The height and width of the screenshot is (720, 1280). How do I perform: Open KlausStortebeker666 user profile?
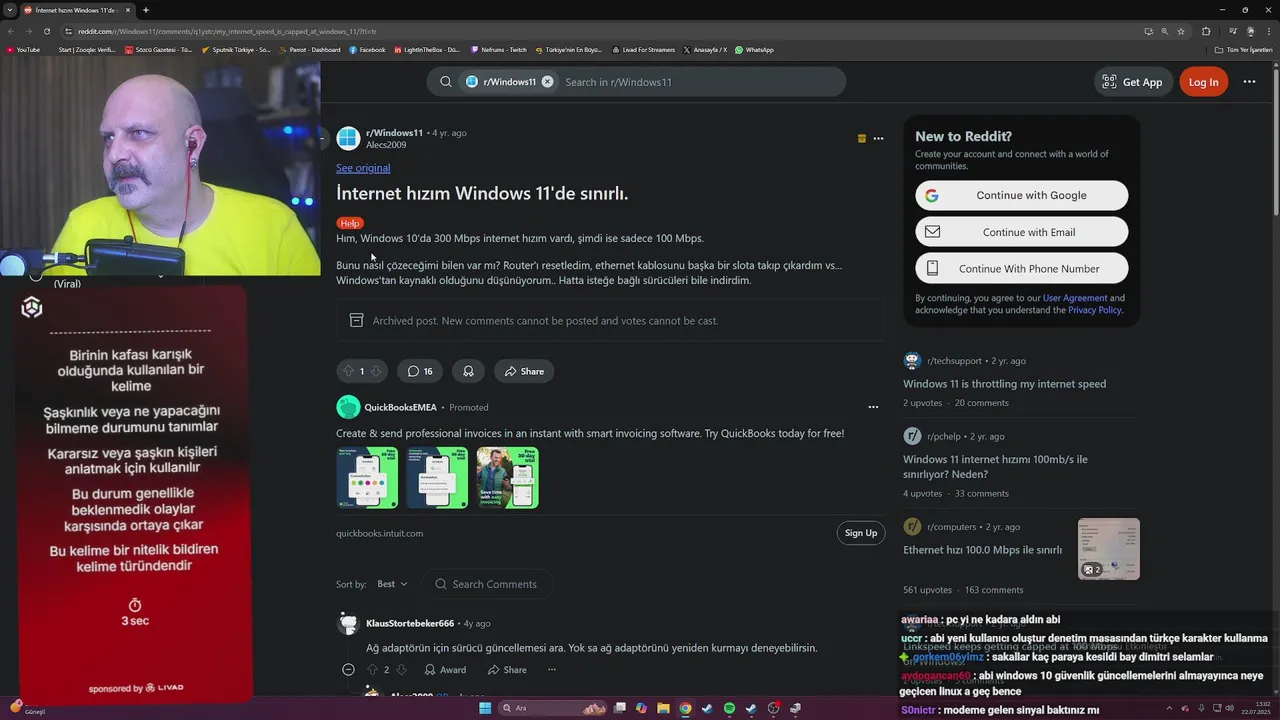coord(410,623)
